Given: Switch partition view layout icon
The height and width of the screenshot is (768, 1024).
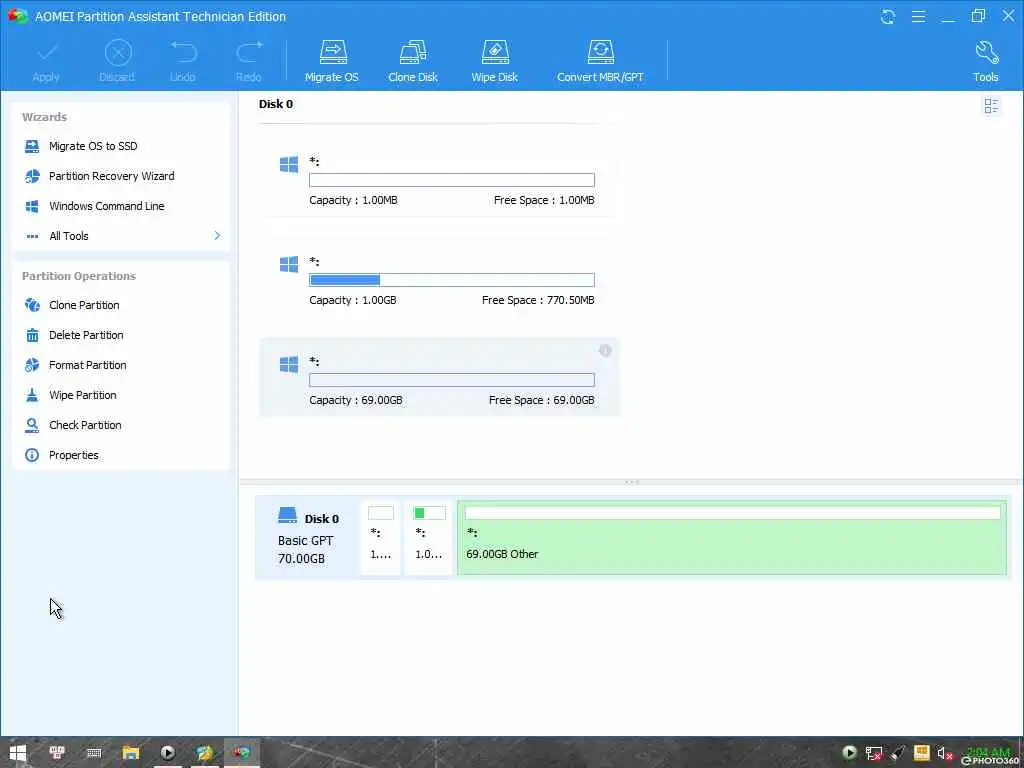Looking at the screenshot, I should click(x=991, y=106).
